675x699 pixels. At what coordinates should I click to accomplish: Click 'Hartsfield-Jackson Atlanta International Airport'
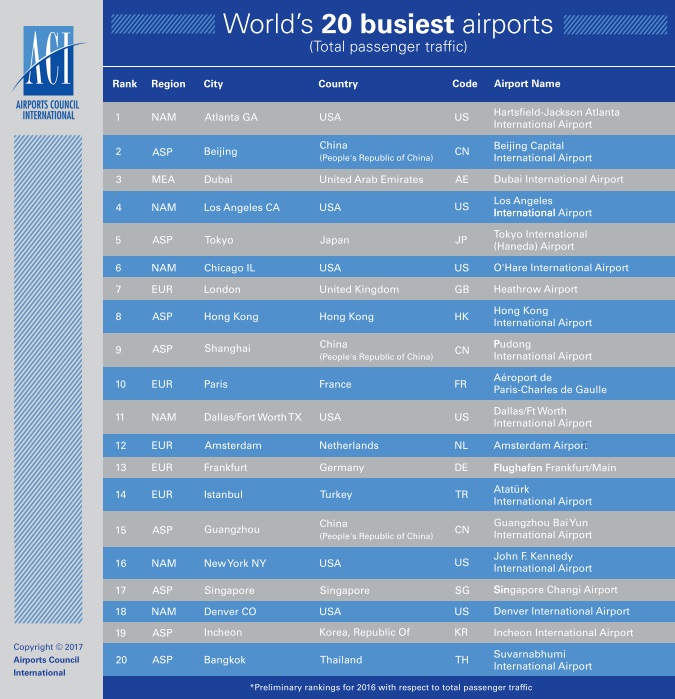pos(556,118)
